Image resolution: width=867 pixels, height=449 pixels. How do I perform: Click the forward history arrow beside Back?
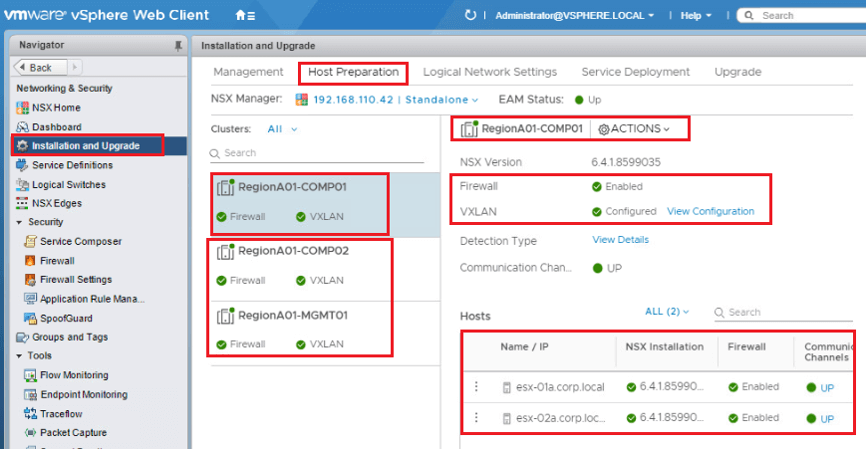[75, 67]
